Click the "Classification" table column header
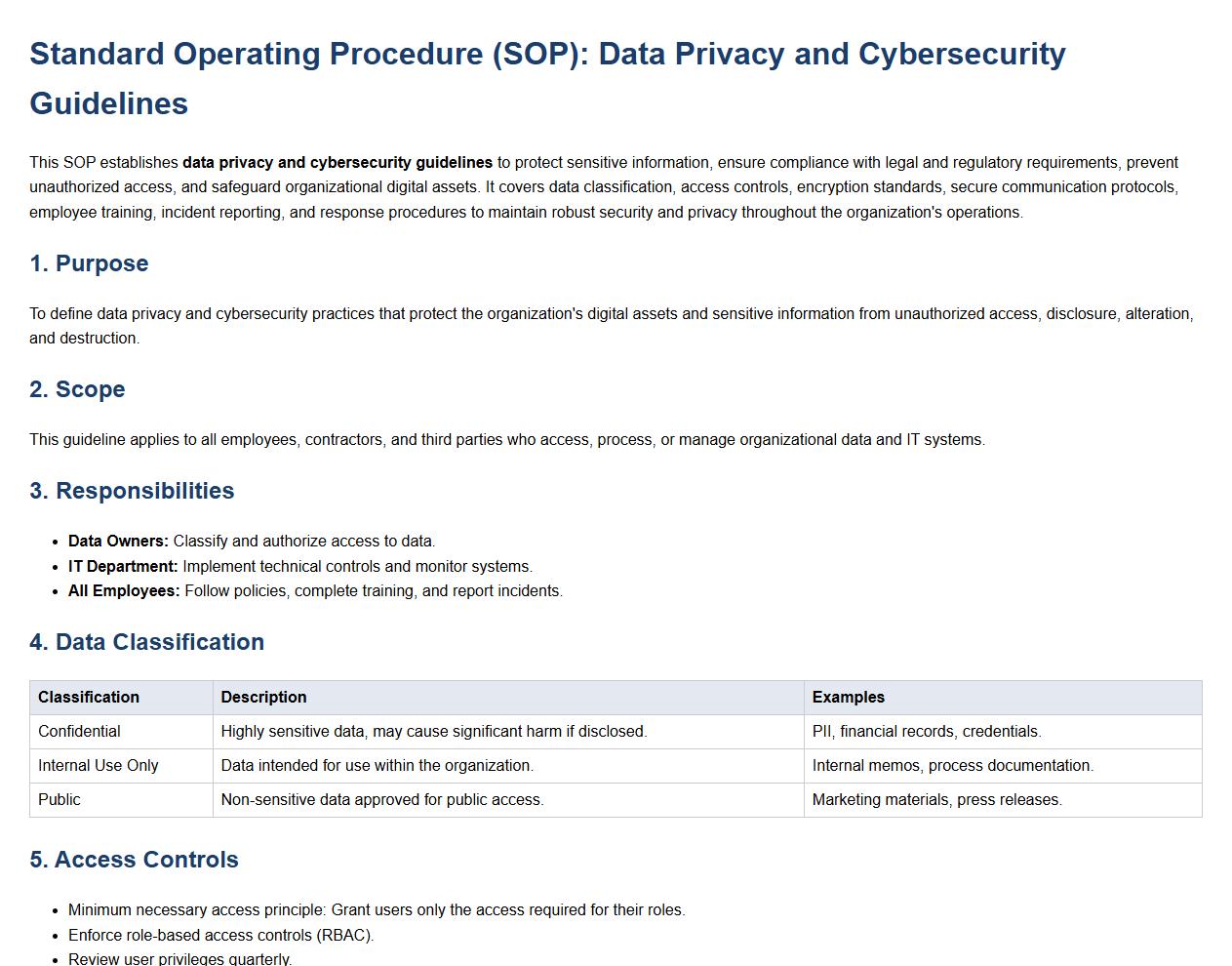 click(89, 698)
